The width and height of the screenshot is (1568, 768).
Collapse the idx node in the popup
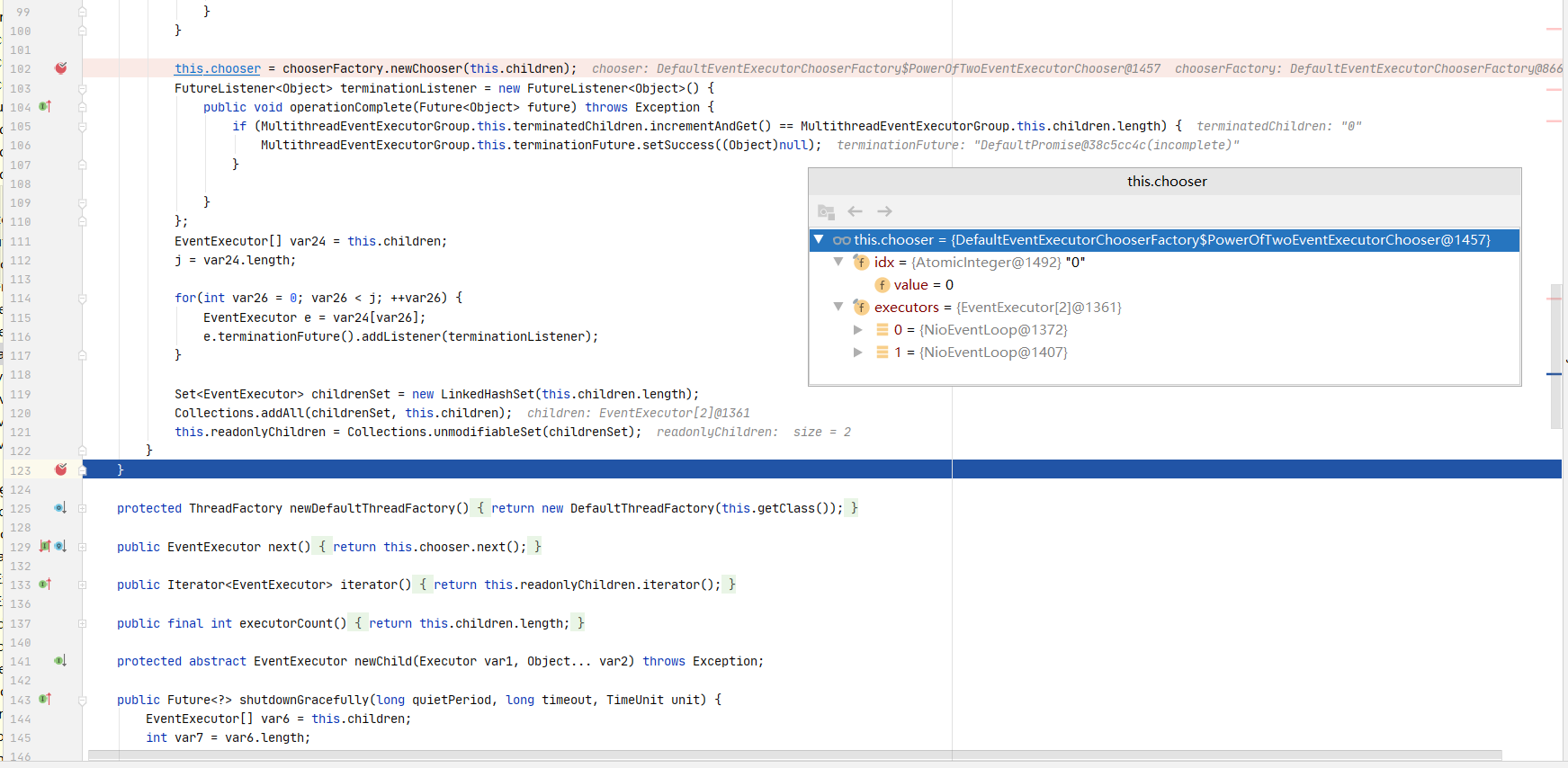838,262
